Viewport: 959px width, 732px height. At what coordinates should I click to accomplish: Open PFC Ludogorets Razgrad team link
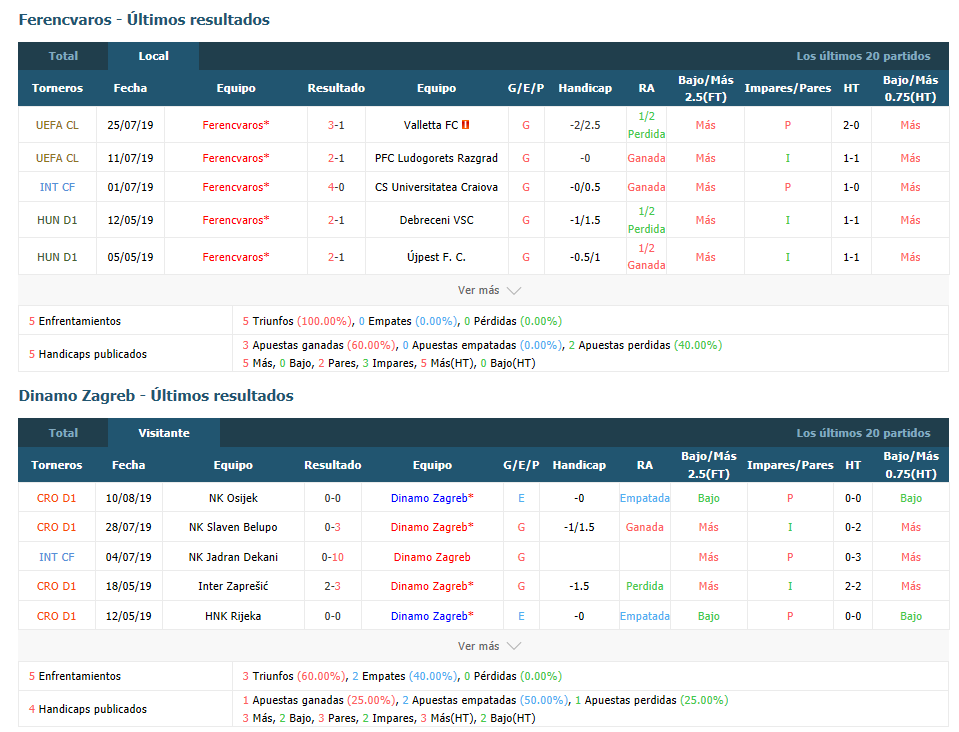(436, 158)
